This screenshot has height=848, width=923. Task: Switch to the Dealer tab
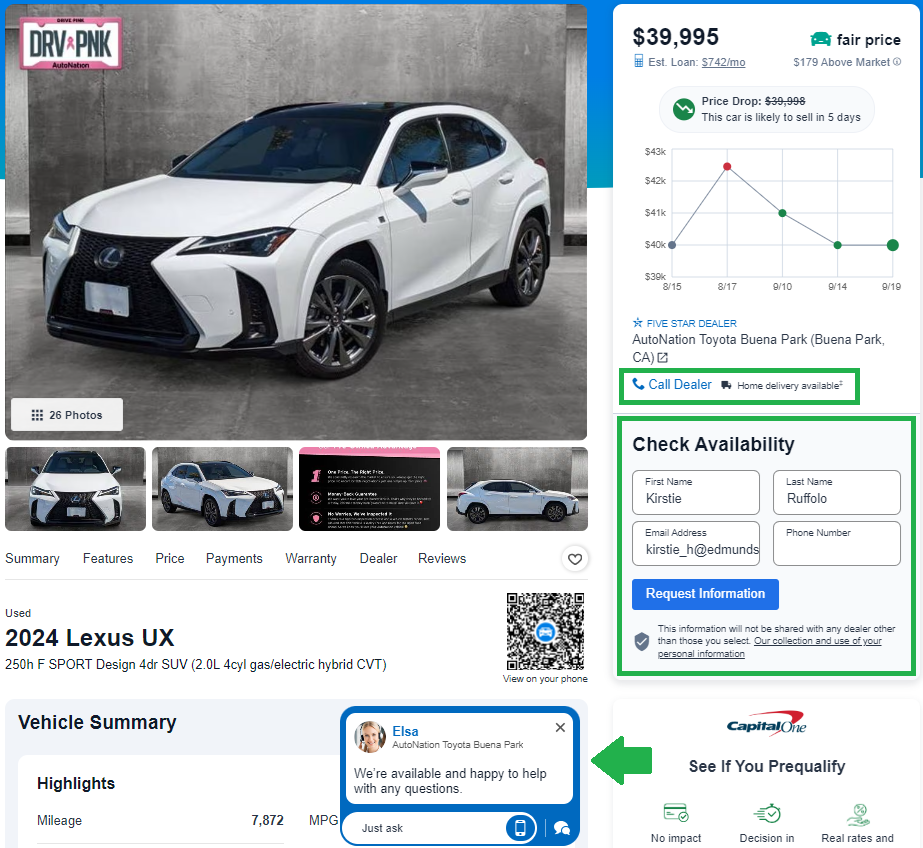pyautogui.click(x=379, y=558)
